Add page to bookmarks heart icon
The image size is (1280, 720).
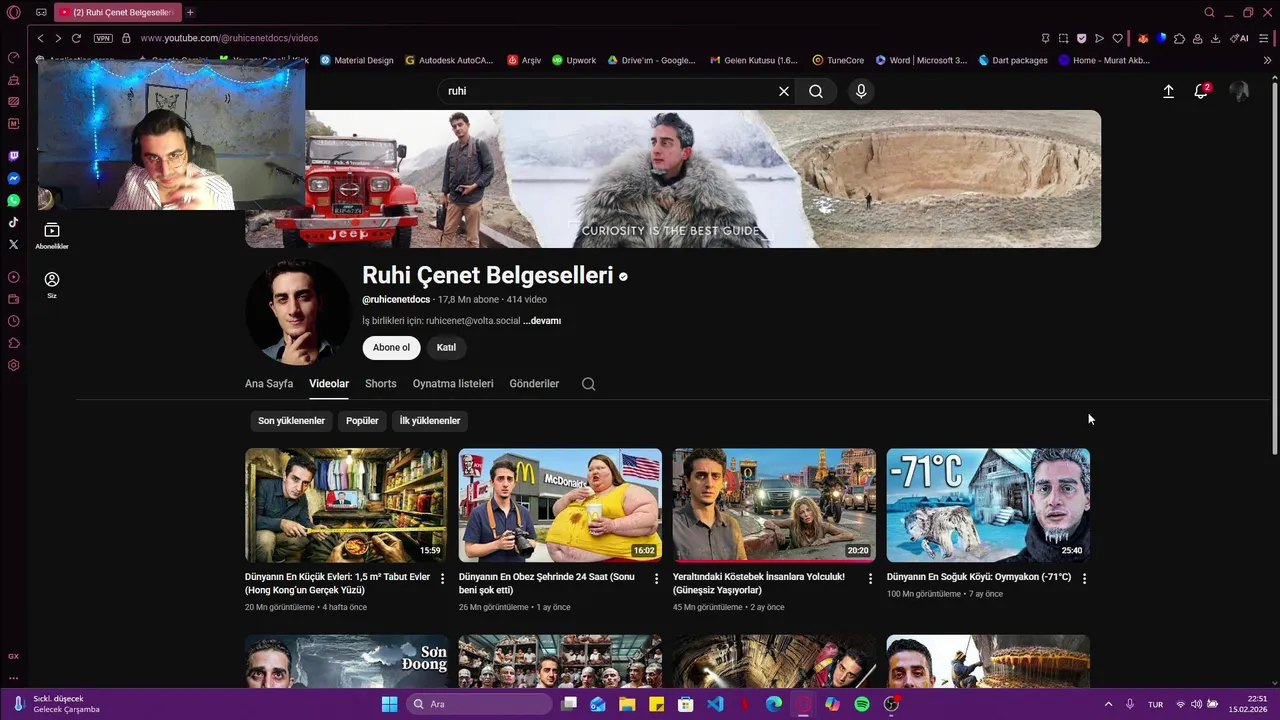click(x=1117, y=38)
